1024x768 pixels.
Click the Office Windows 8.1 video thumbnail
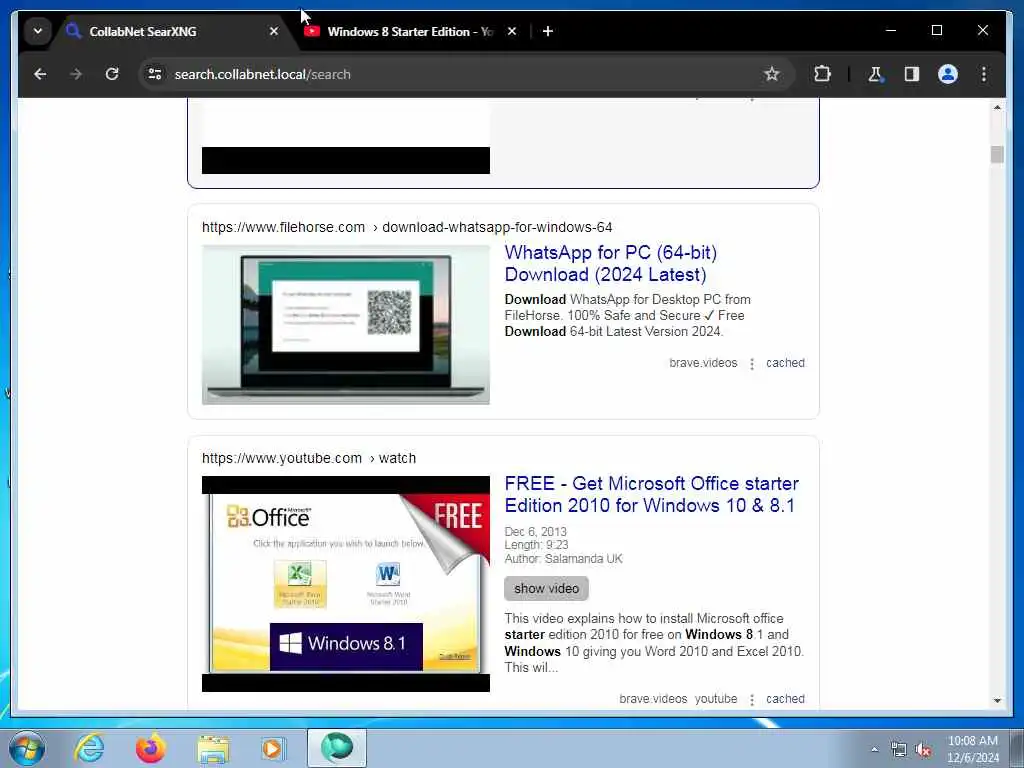345,584
